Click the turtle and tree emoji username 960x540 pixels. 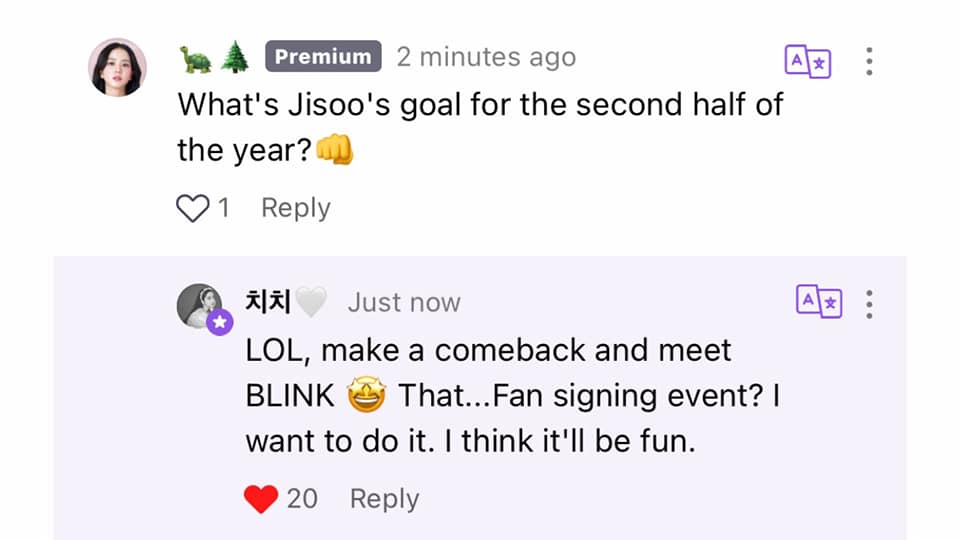(x=215, y=58)
